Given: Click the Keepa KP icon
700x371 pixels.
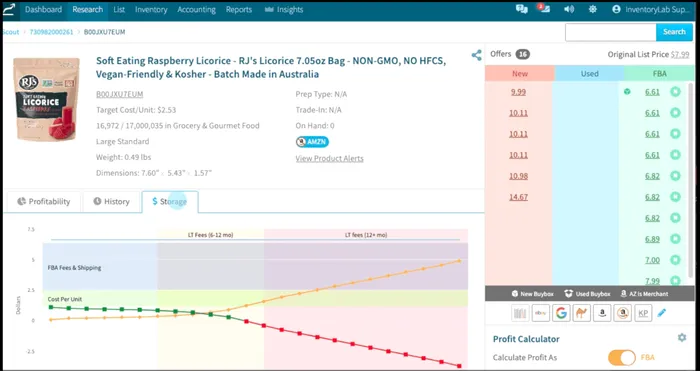Looking at the screenshot, I should coord(643,313).
